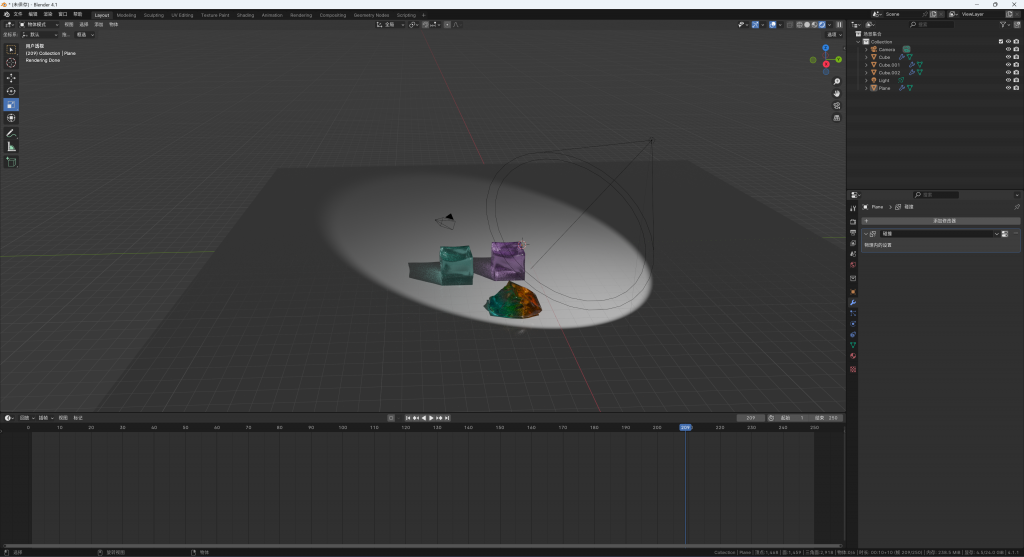This screenshot has height=557, width=1024.
Task: Collapse the Collection in the outliner
Action: pyautogui.click(x=860, y=42)
